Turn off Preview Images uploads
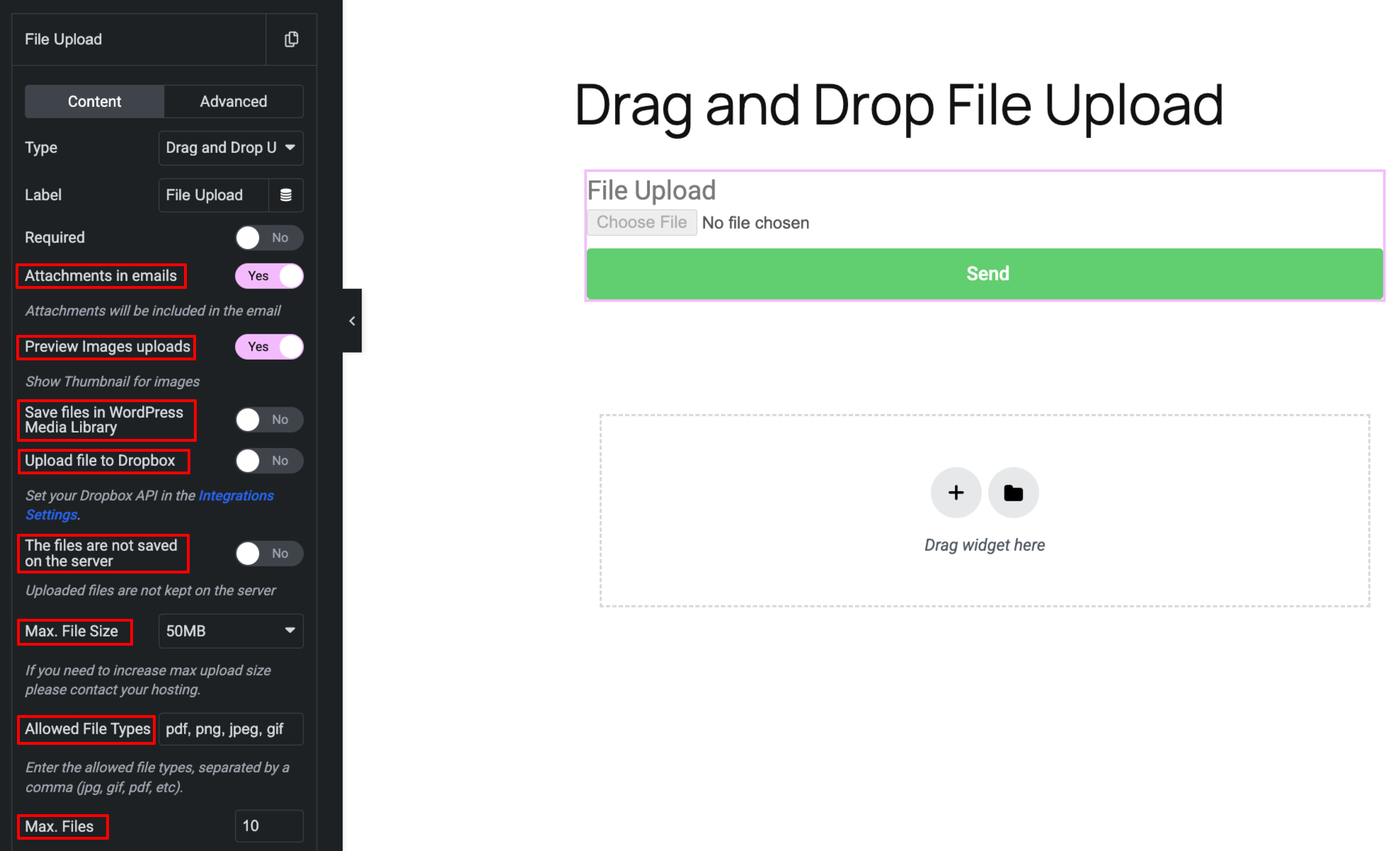1400x851 pixels. pyautogui.click(x=269, y=347)
